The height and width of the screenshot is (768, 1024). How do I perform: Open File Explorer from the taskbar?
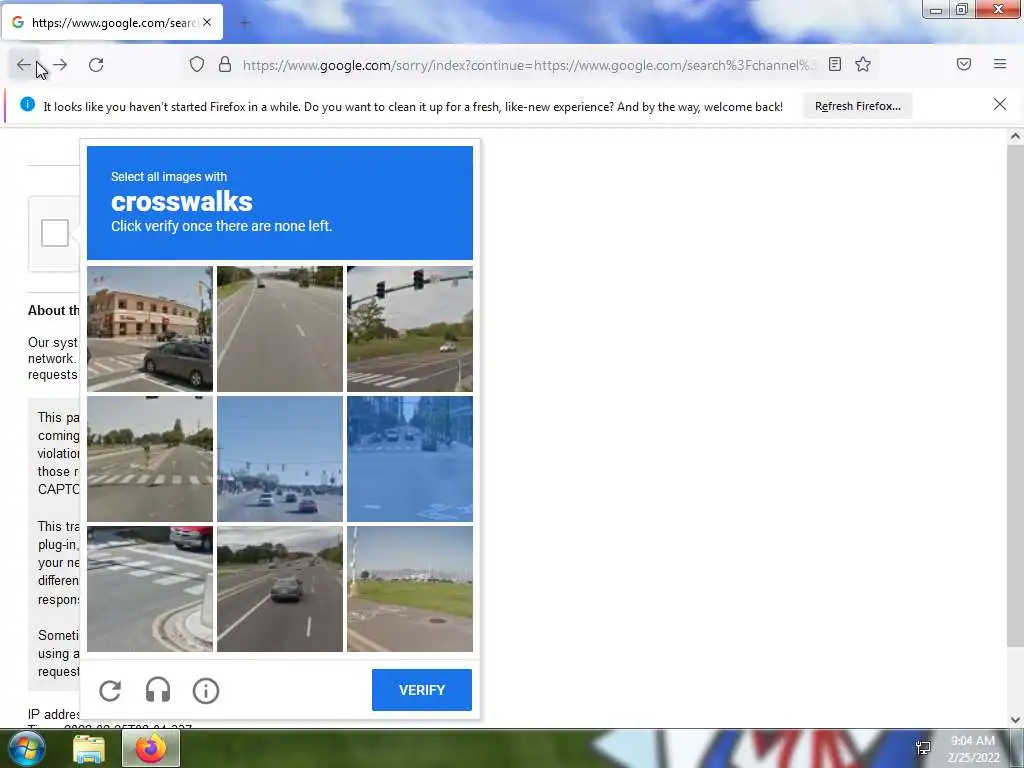pos(89,749)
